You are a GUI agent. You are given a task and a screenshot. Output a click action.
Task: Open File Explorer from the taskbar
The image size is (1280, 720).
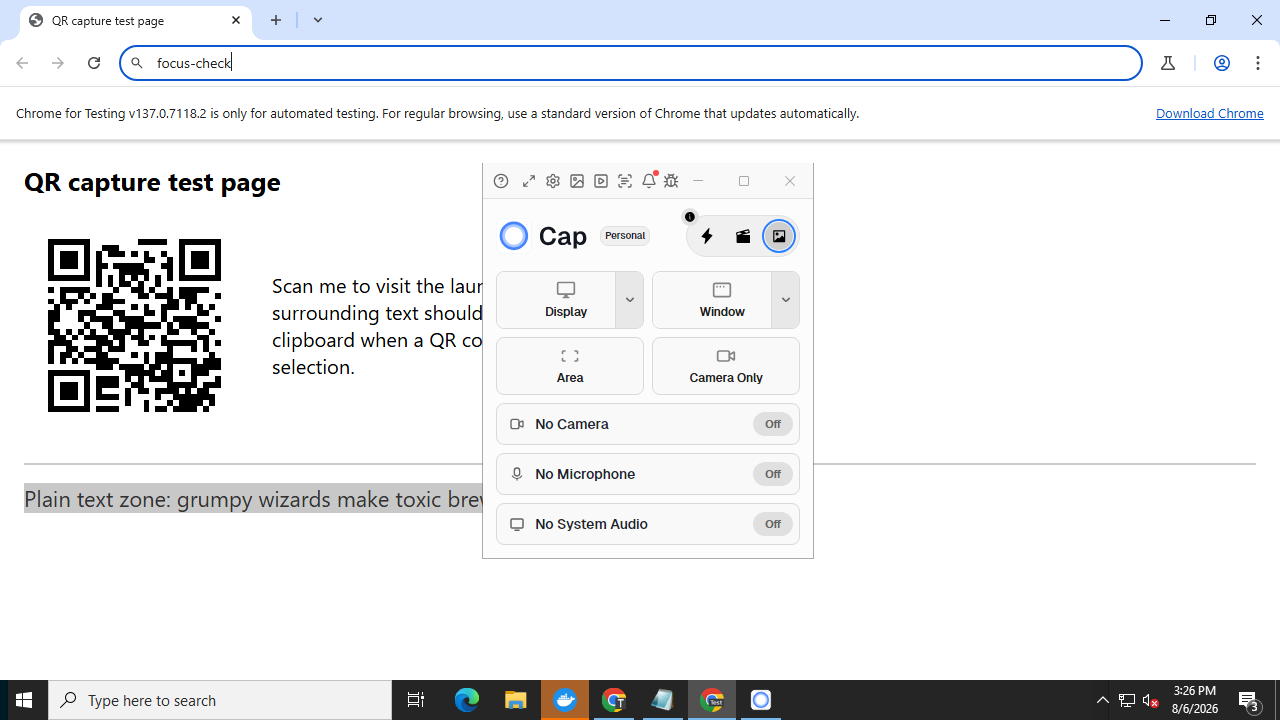click(516, 700)
